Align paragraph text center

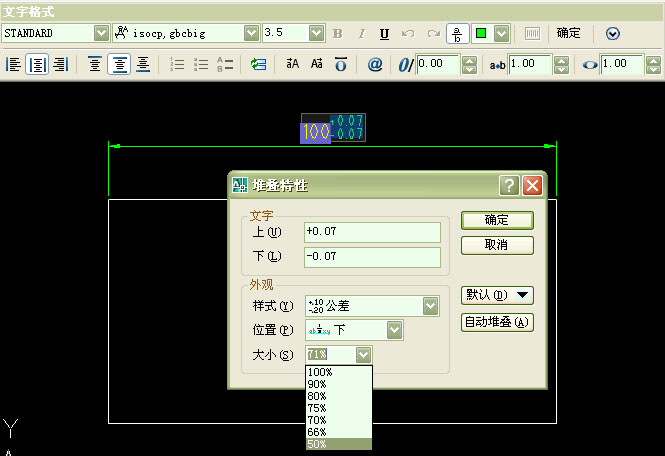tap(37, 64)
